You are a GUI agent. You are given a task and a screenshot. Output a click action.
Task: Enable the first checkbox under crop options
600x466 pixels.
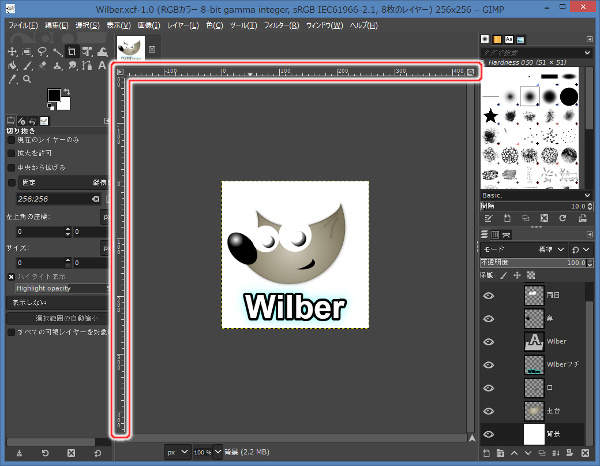coord(11,140)
